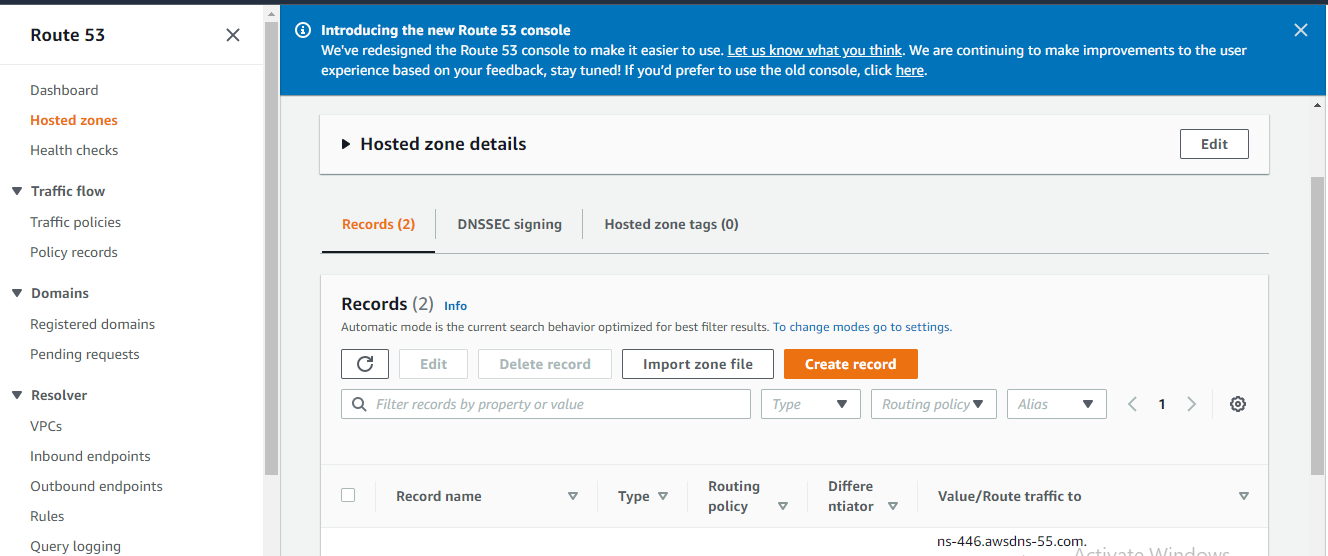Dismiss the blue info banner
Image resolution: width=1328 pixels, height=556 pixels.
point(1301,30)
